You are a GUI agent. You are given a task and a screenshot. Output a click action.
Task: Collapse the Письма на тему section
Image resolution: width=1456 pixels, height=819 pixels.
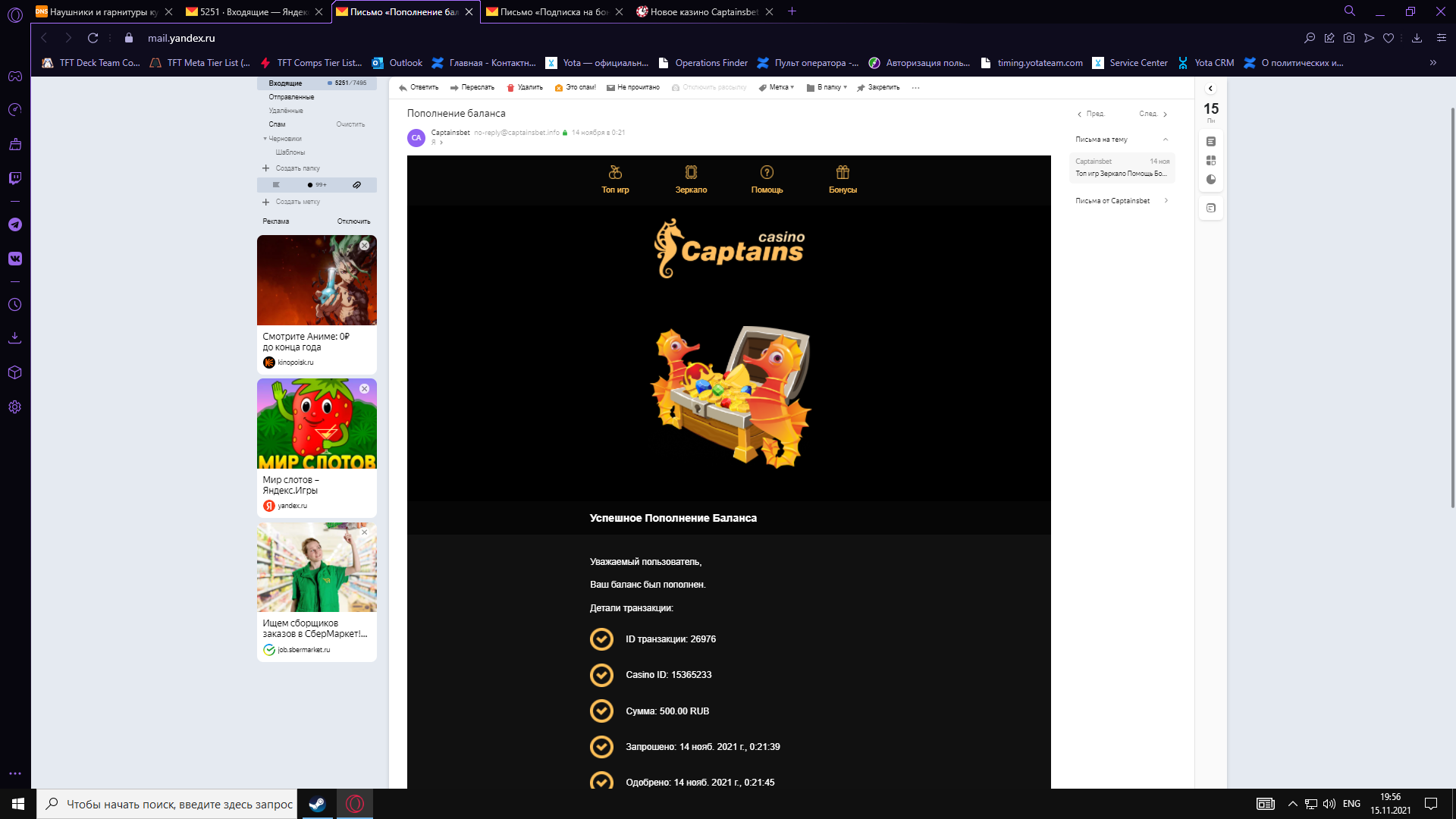(x=1165, y=140)
